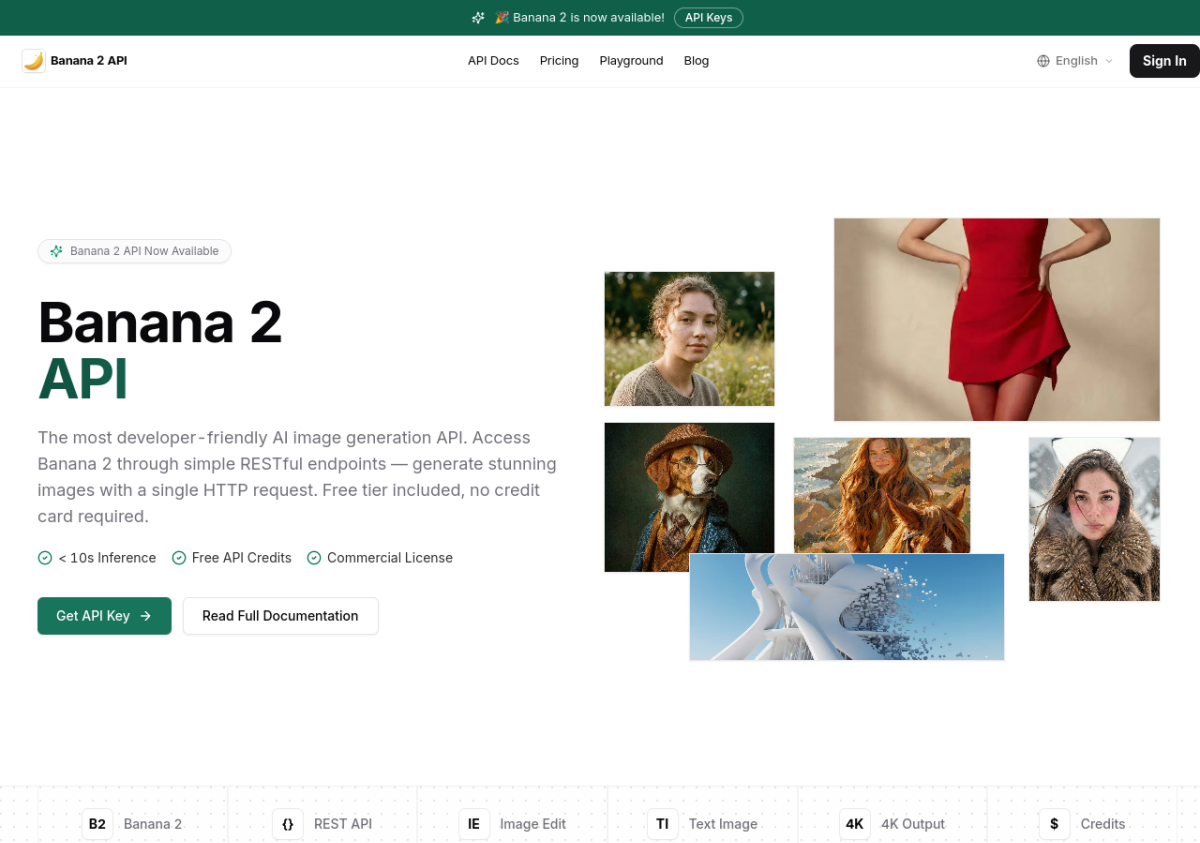This screenshot has height=843, width=1200.
Task: Open the Playground nav item
Action: click(x=631, y=61)
